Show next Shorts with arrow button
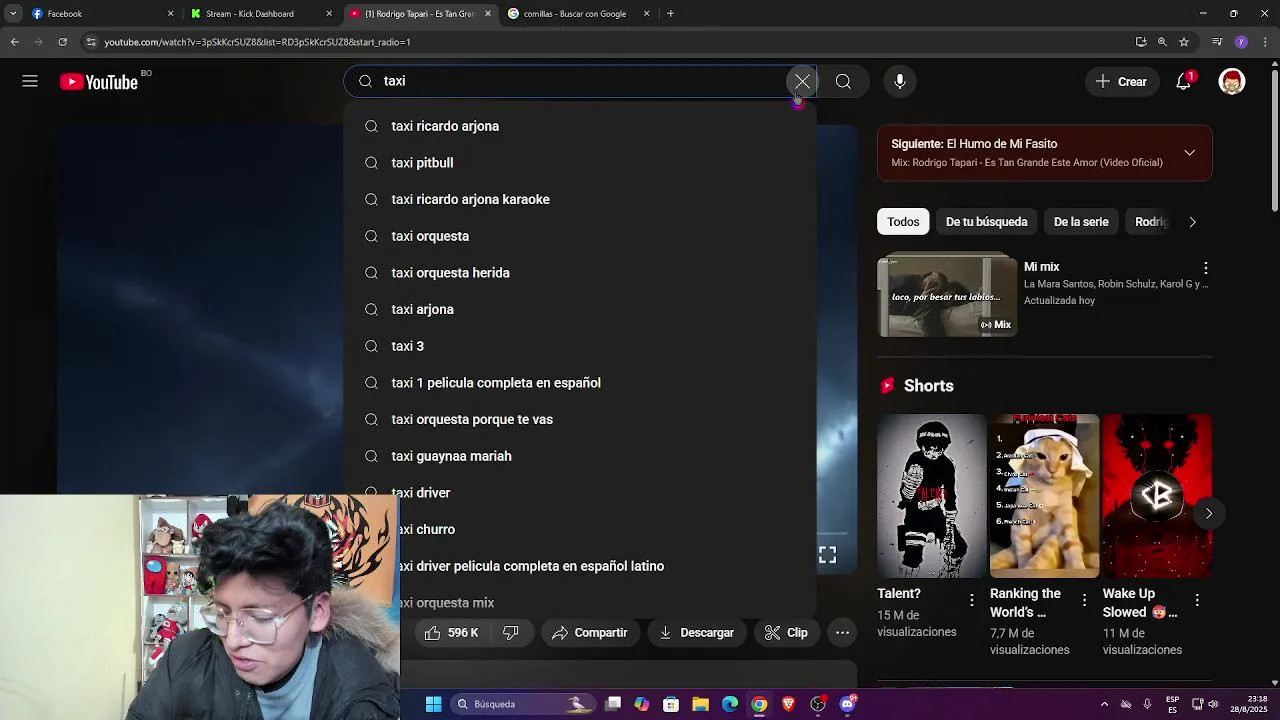Screen dimensions: 1280x720 (1208, 513)
